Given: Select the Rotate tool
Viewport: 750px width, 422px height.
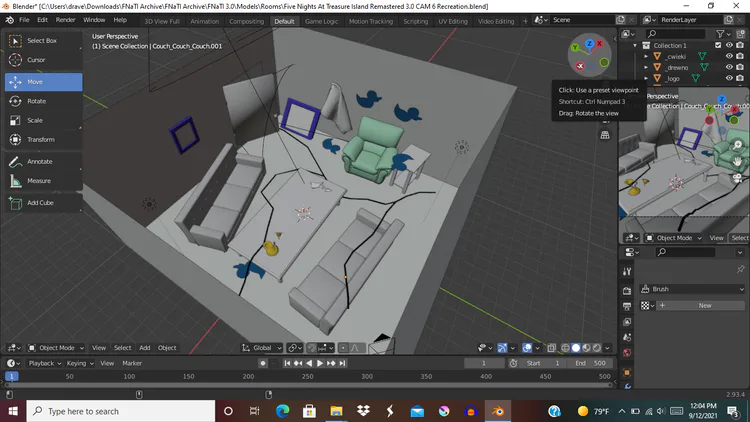Looking at the screenshot, I should coord(43,101).
